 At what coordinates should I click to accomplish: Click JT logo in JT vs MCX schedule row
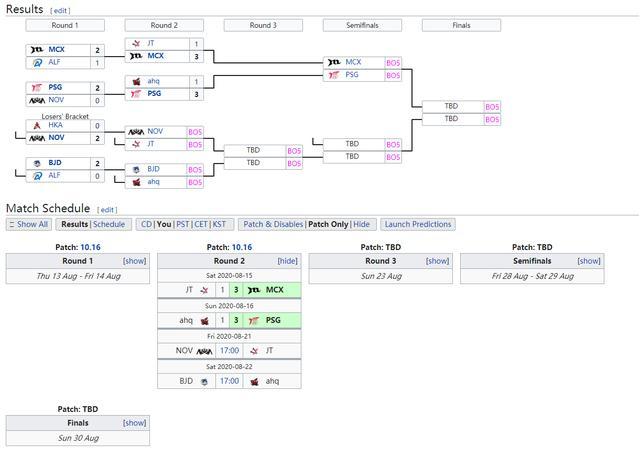[204, 290]
